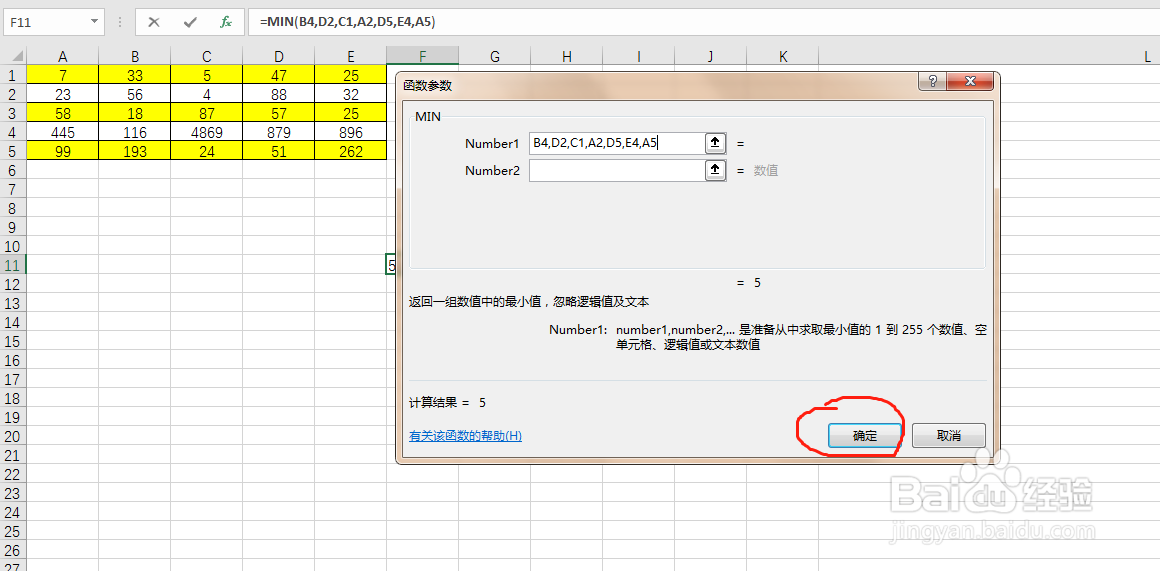Click cell D4 containing 879
Viewport: 1160px width, 571px height.
(278, 132)
